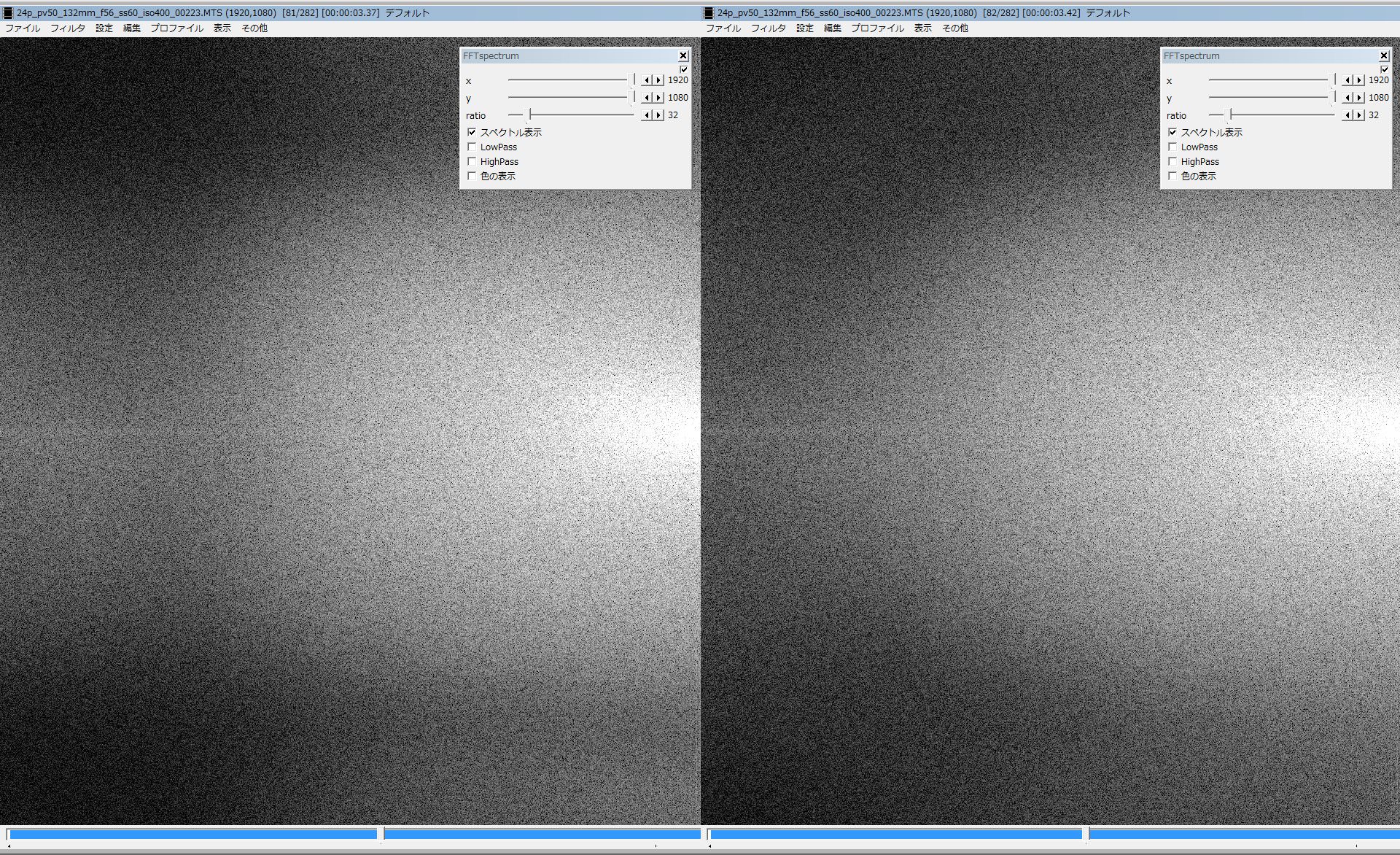Enable 色の表示 in frame 82 FFTspectrum panel
Image resolution: width=1400 pixels, height=855 pixels.
[x=1172, y=176]
